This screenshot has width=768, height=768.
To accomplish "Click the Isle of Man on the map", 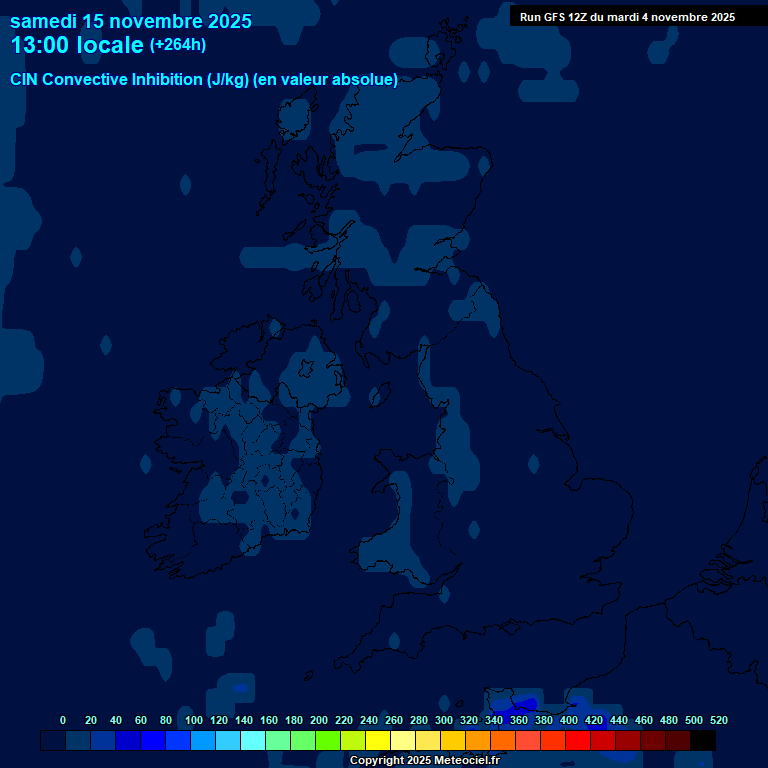I will (x=379, y=396).
